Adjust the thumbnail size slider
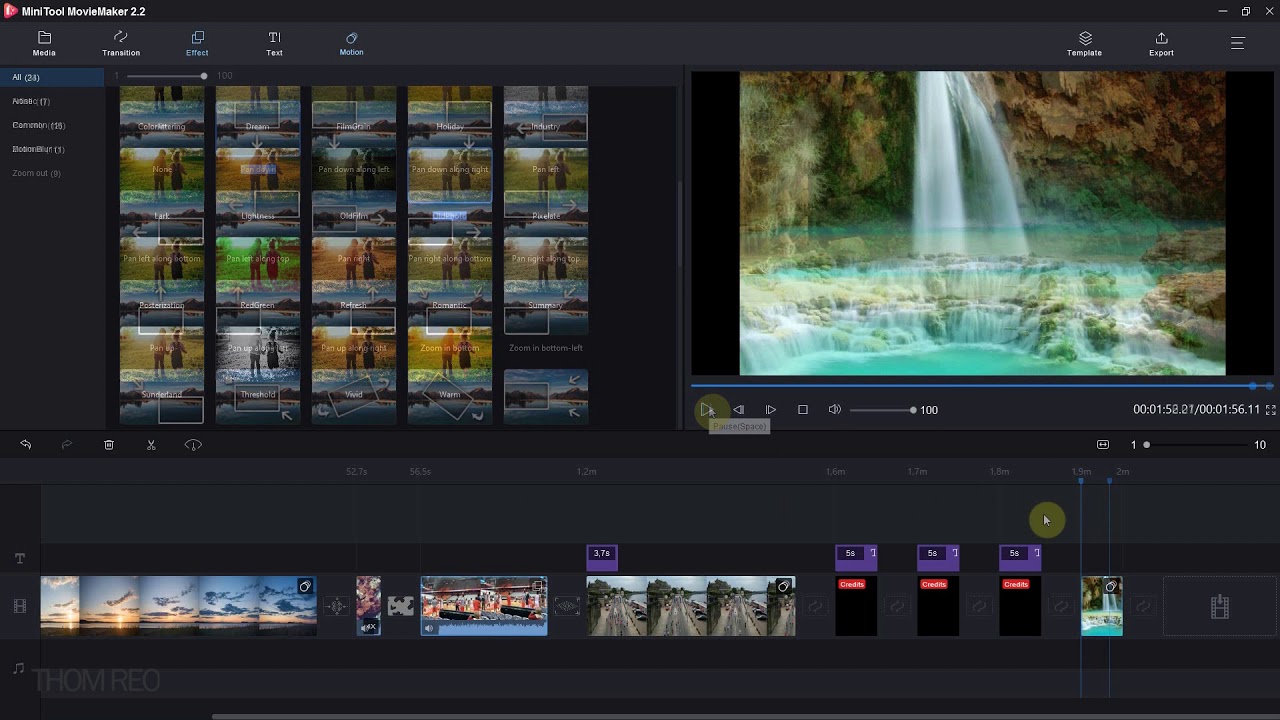This screenshot has height=720, width=1280. [165, 76]
